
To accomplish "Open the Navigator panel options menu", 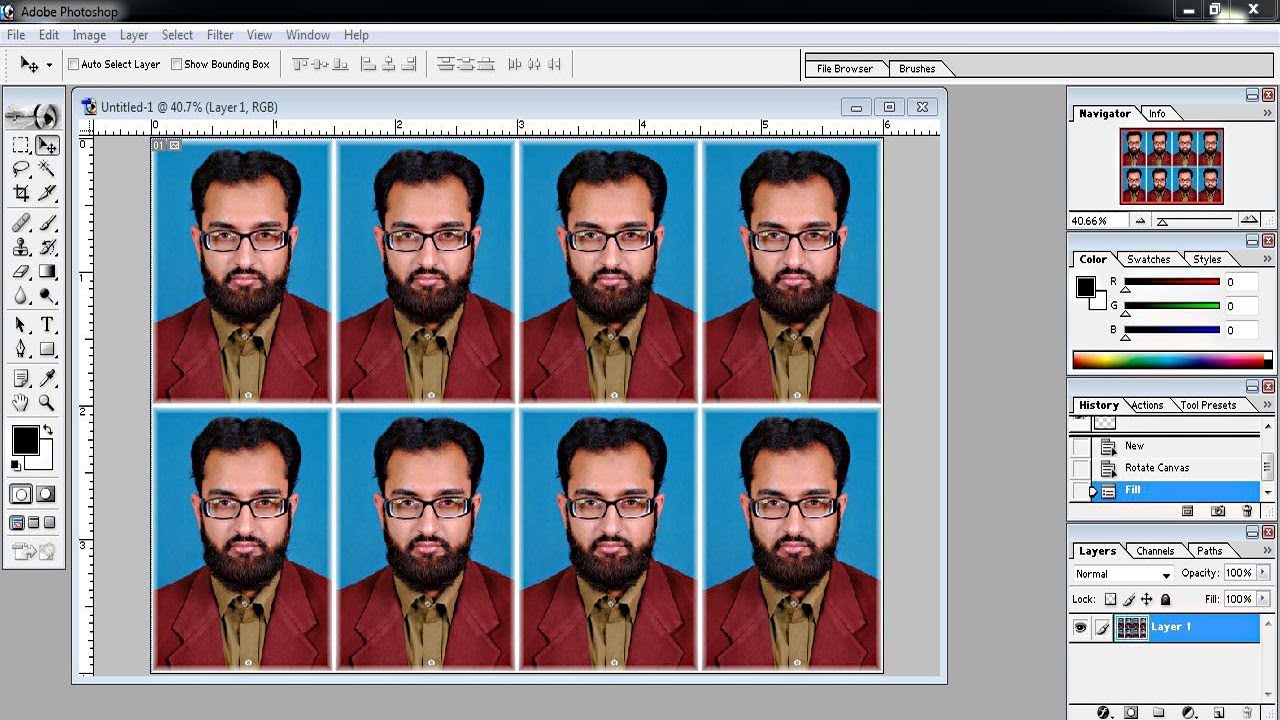I will click(x=1268, y=114).
